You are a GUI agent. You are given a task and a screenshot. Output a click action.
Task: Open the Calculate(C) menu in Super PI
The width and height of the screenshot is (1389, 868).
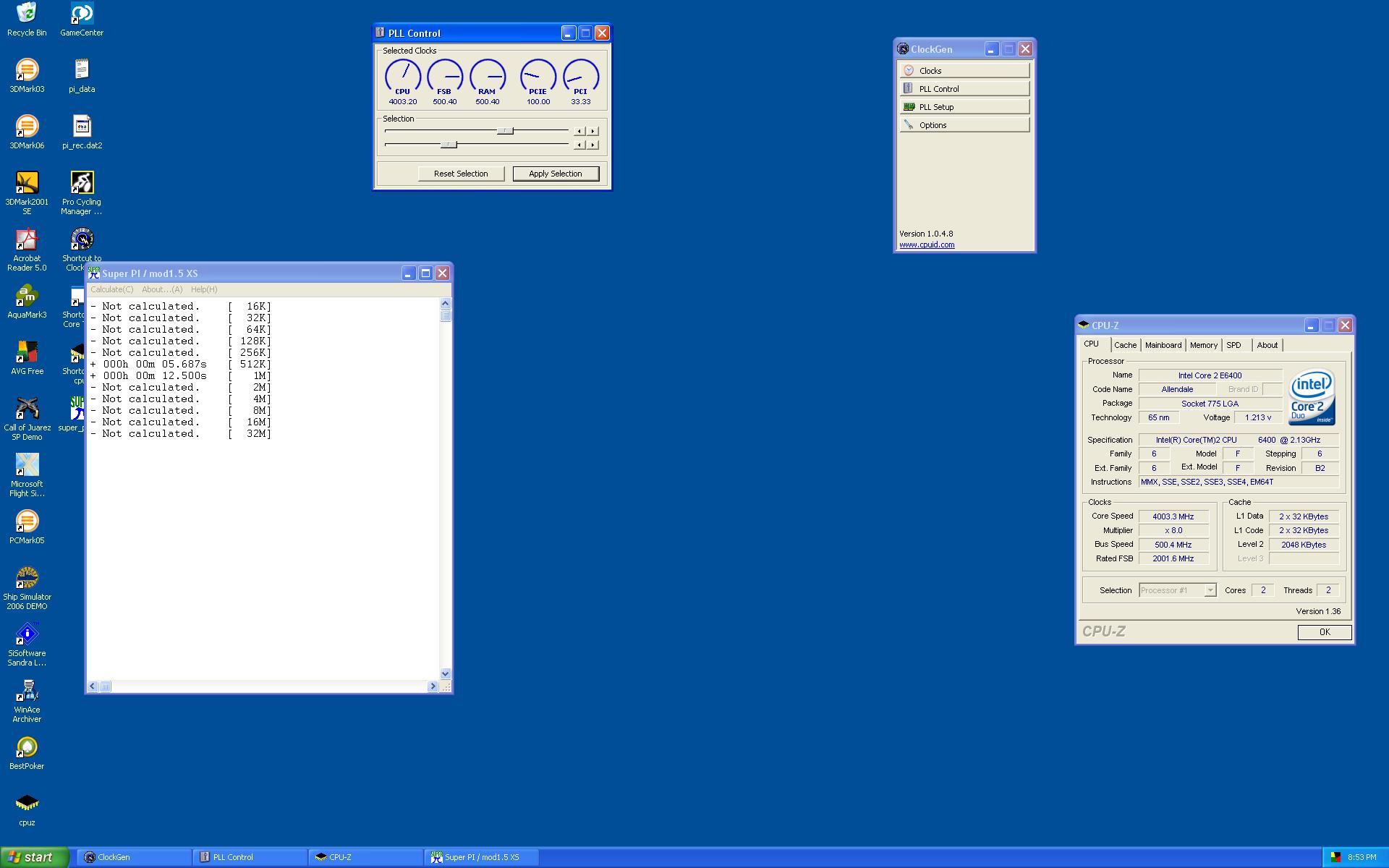(x=111, y=289)
